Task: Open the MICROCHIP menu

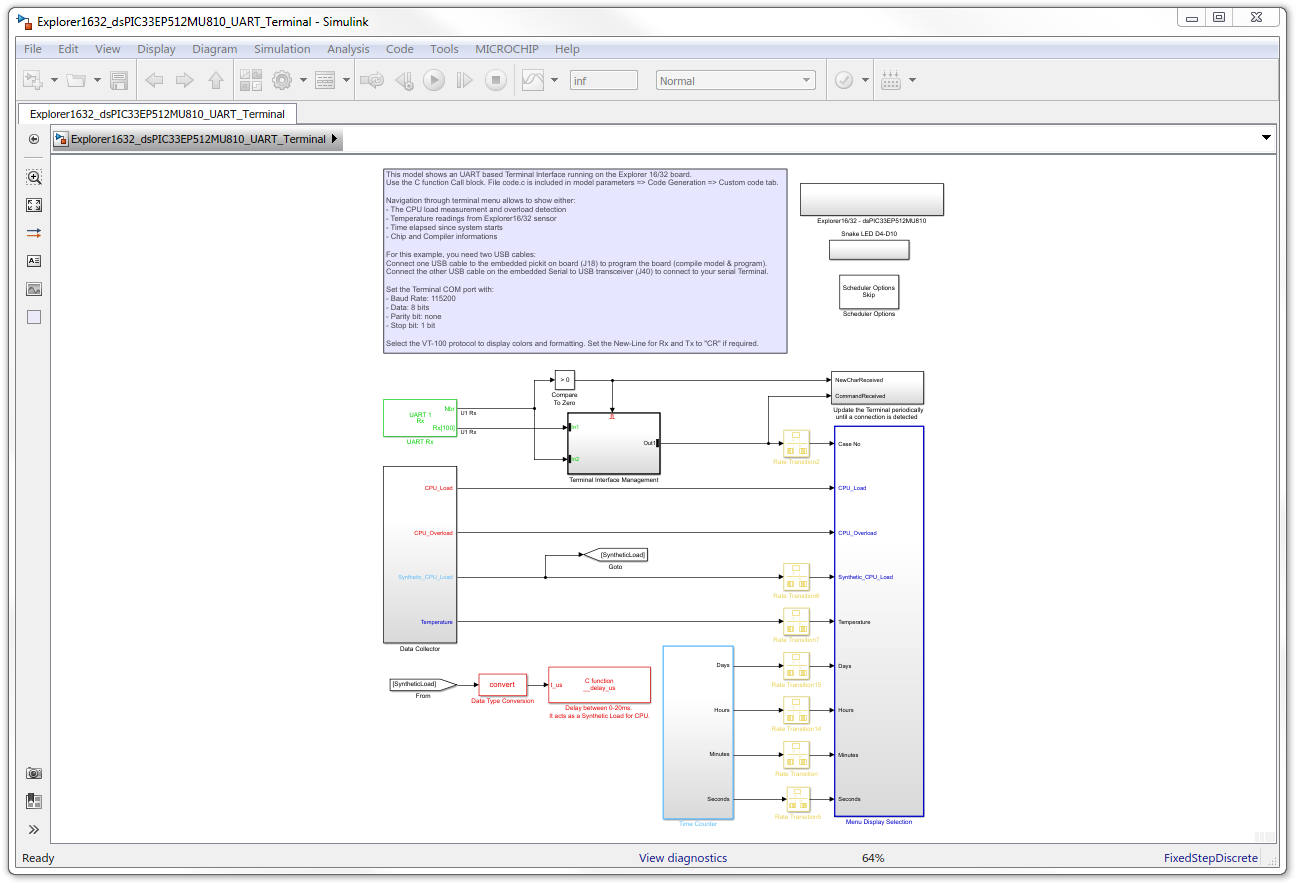Action: 507,49
